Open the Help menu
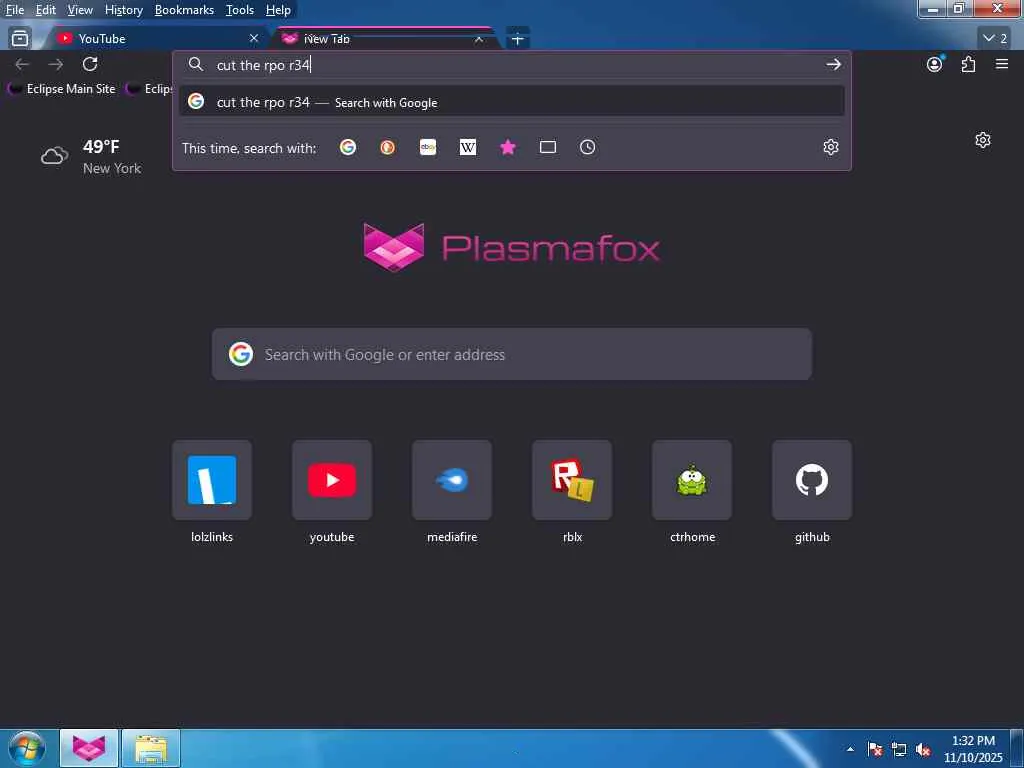 pos(278,10)
